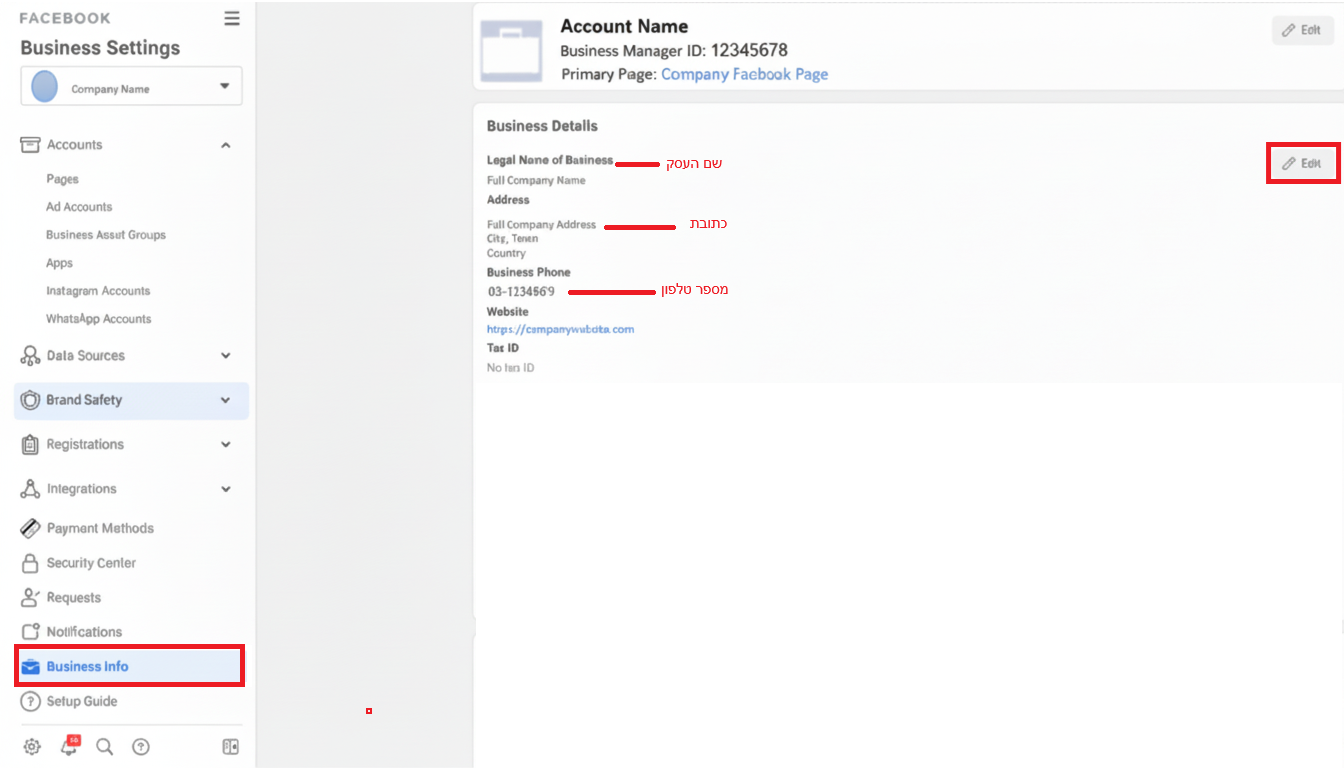Expand the Brand Safety section
The width and height of the screenshot is (1344, 768).
(226, 400)
